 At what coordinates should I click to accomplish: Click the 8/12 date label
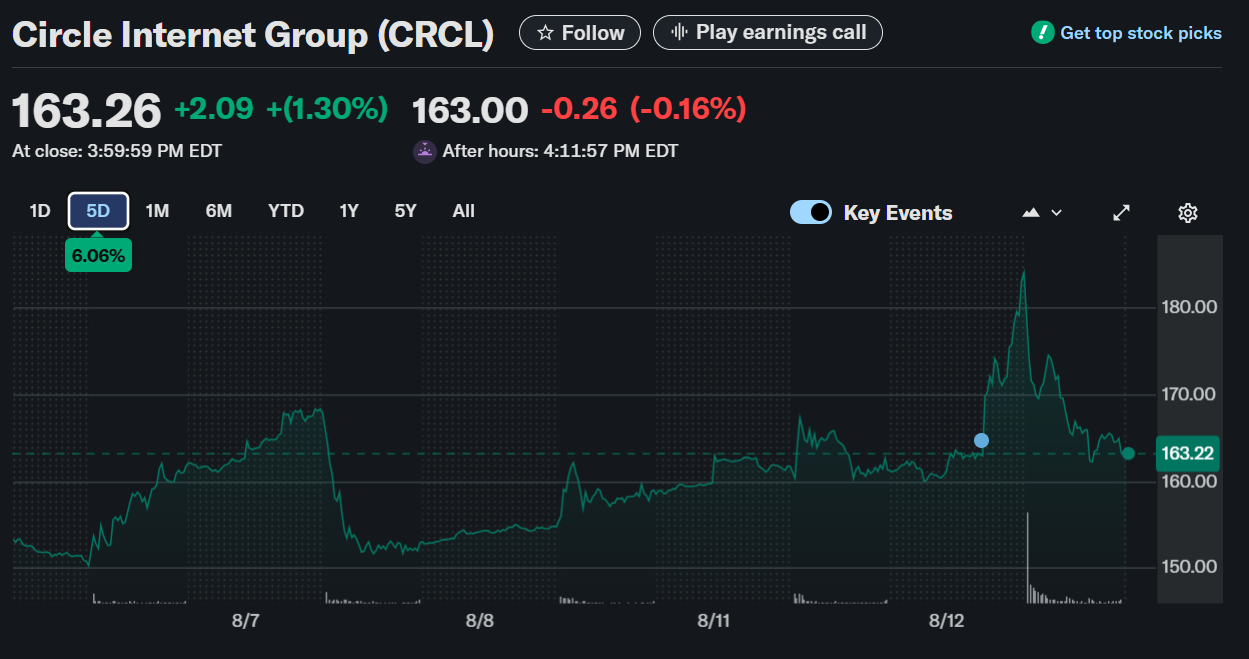[947, 621]
